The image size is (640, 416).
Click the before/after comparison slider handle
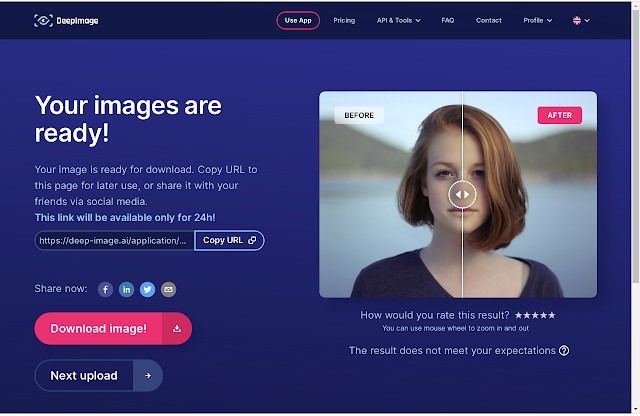(x=462, y=194)
